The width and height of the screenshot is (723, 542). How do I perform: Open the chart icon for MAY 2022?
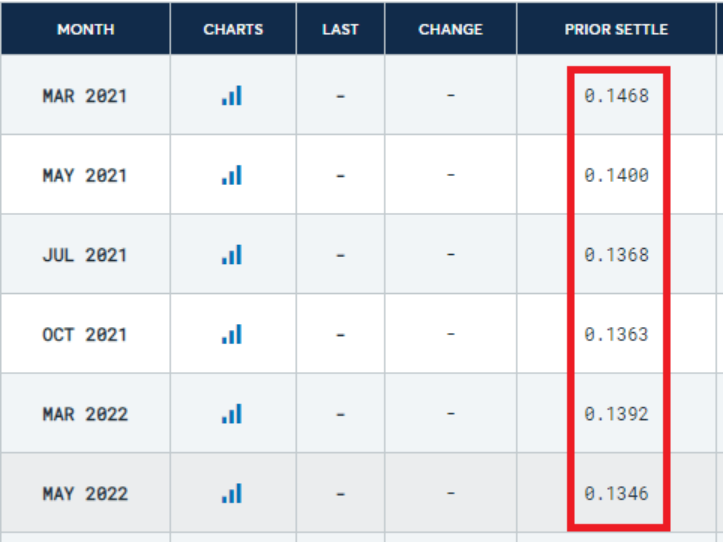coord(232,493)
